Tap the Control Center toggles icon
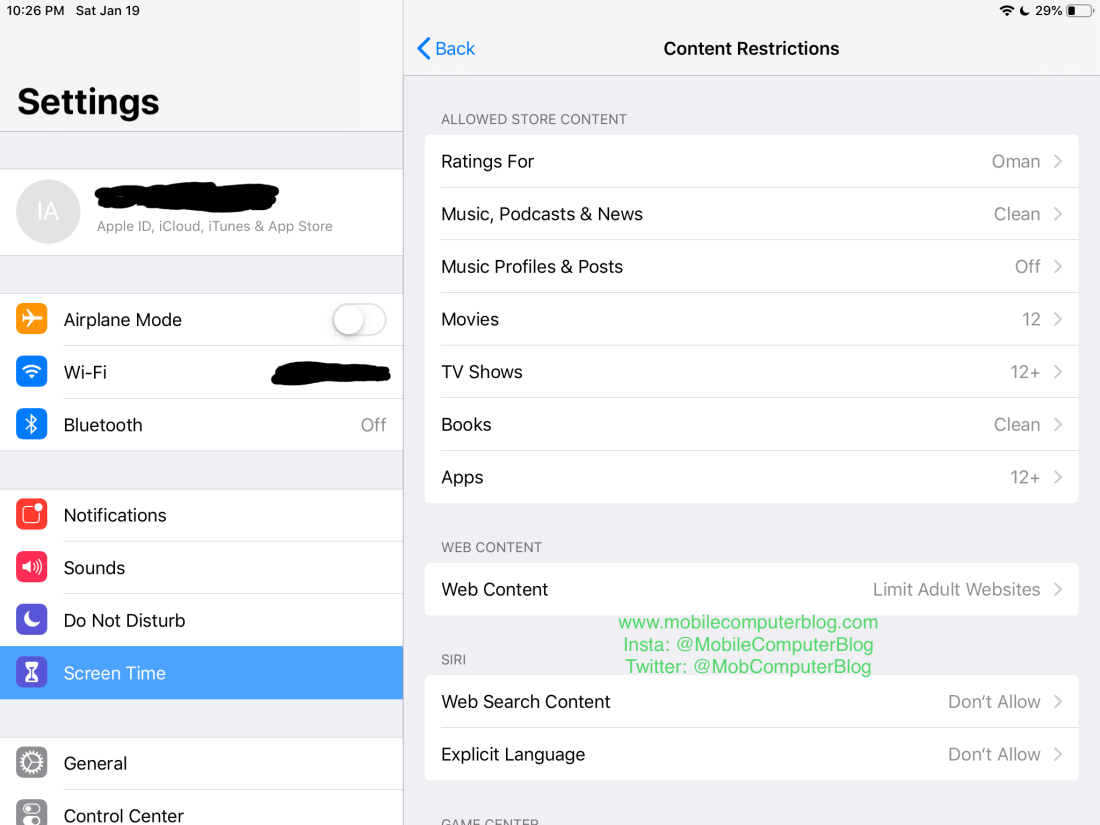The height and width of the screenshot is (825, 1100). pos(32,812)
